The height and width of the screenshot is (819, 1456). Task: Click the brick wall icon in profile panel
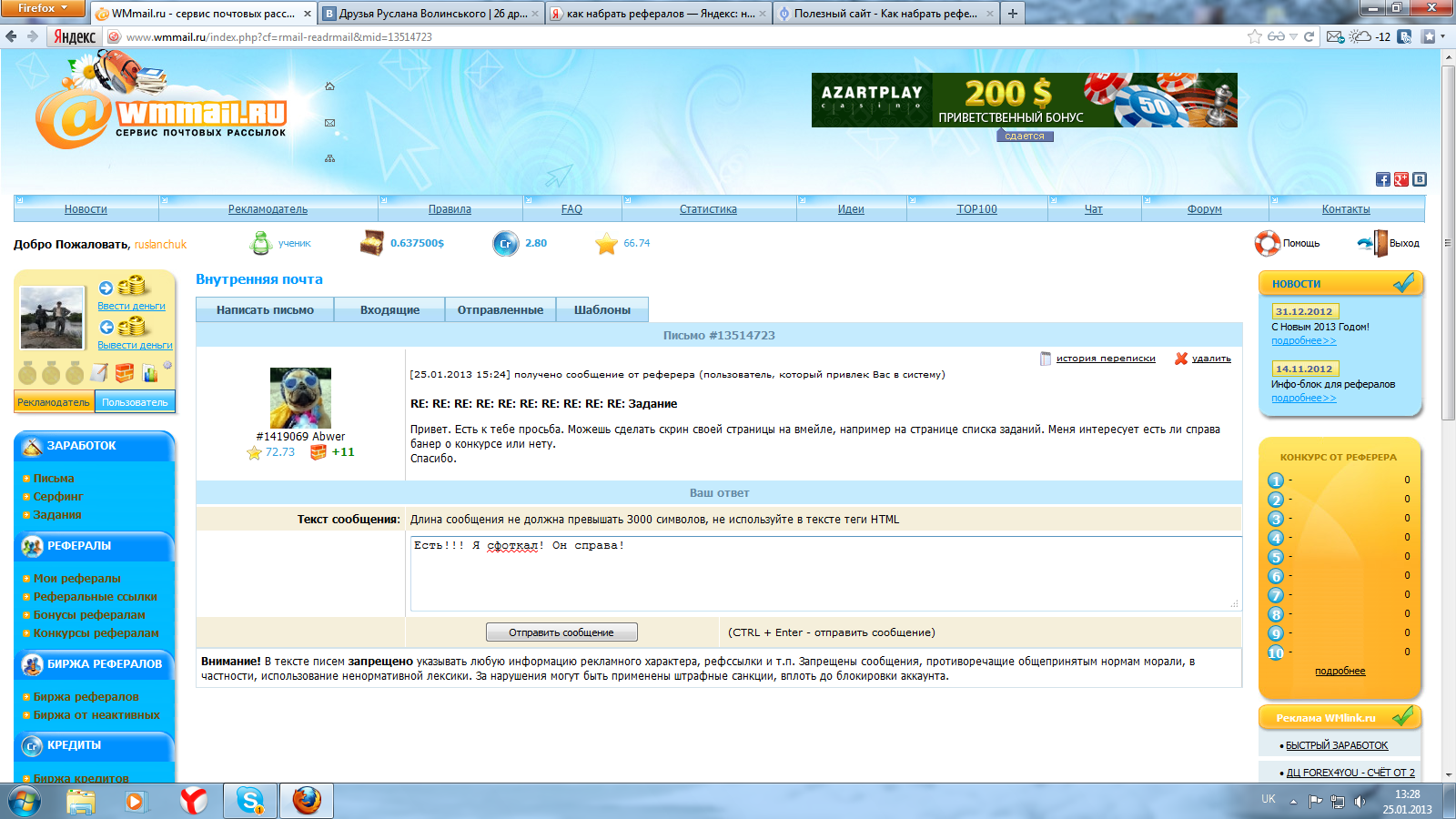[x=125, y=372]
